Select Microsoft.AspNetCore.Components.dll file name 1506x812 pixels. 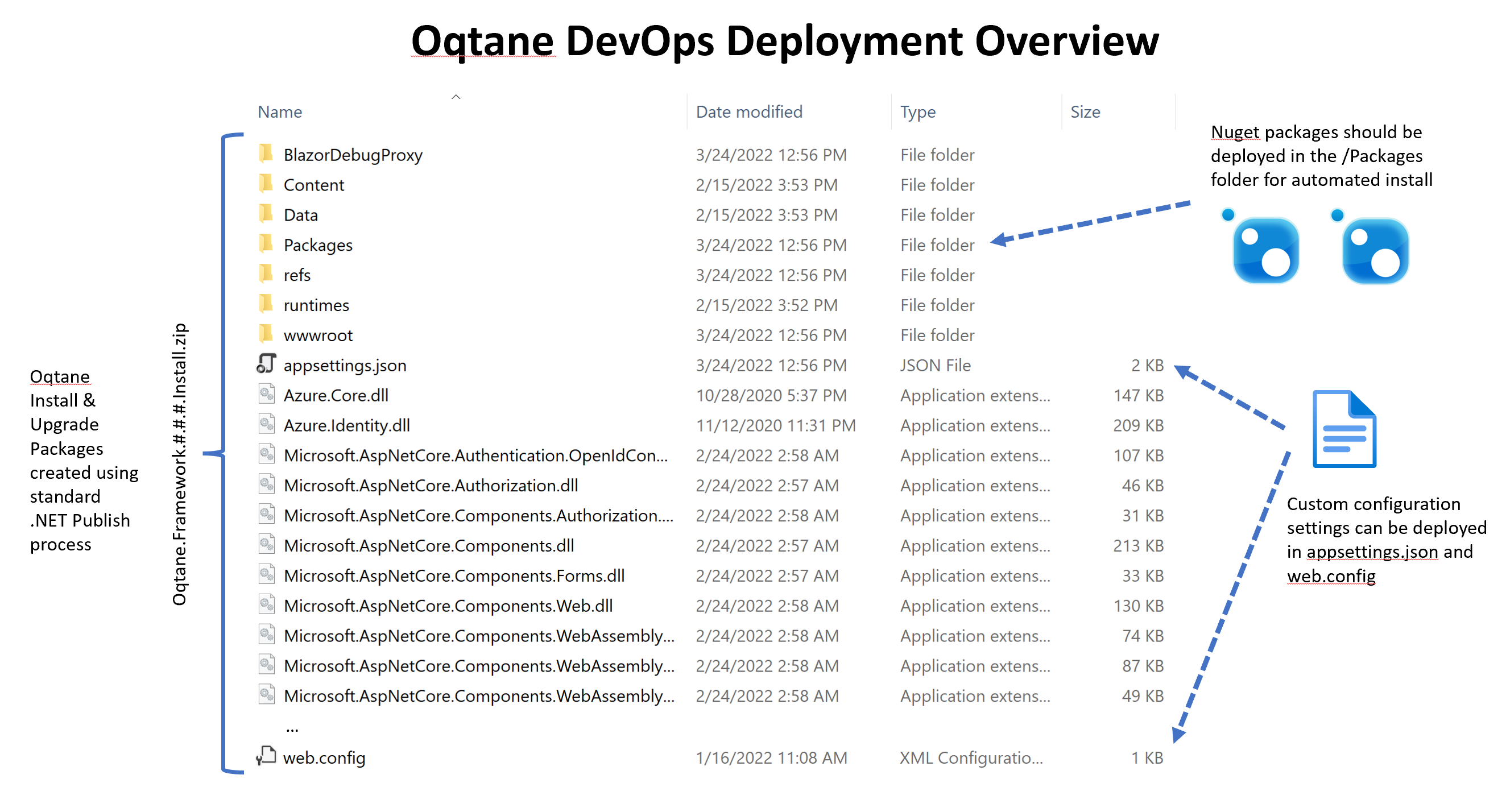(428, 546)
